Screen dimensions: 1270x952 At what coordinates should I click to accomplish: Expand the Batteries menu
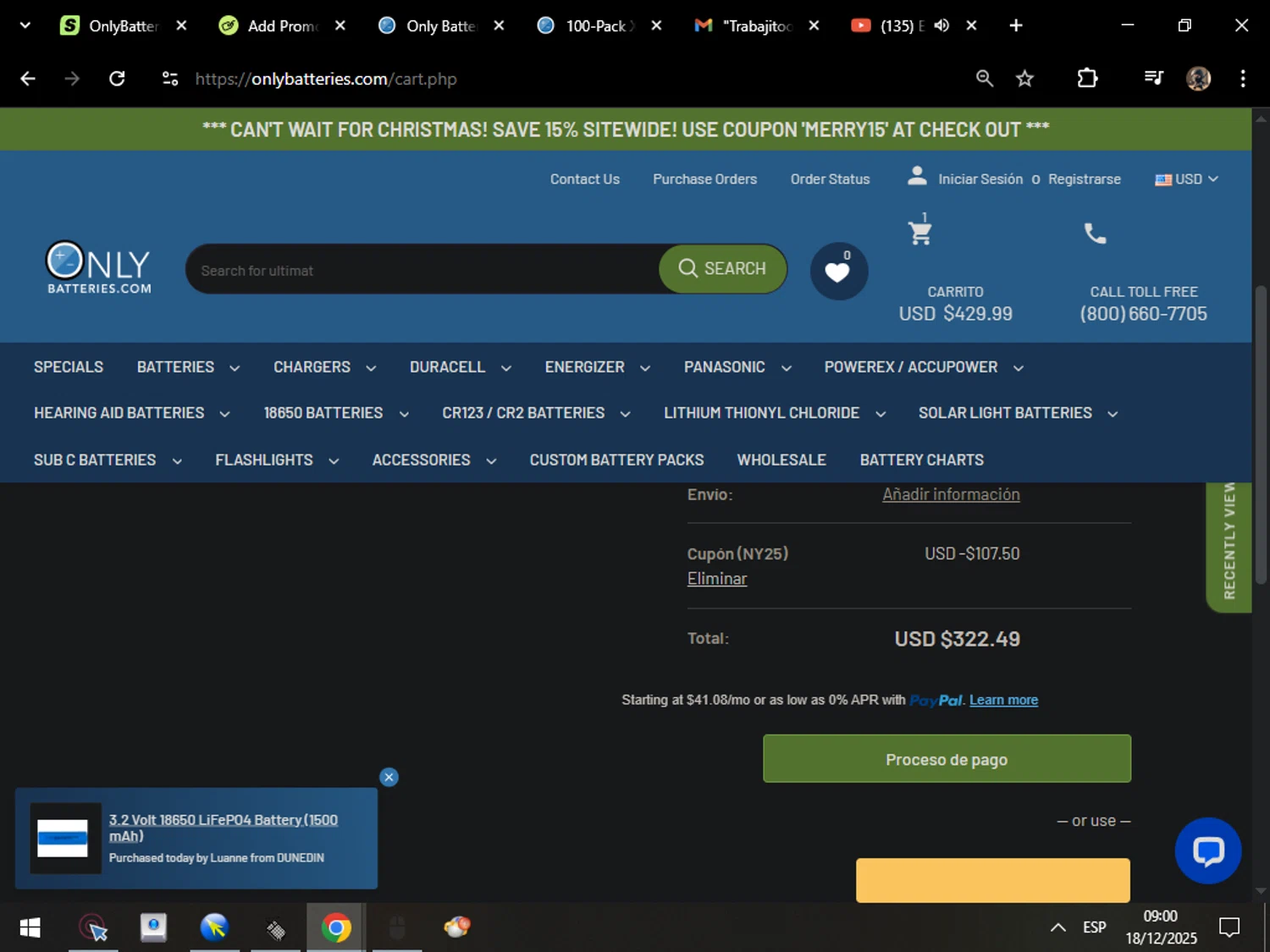[188, 367]
